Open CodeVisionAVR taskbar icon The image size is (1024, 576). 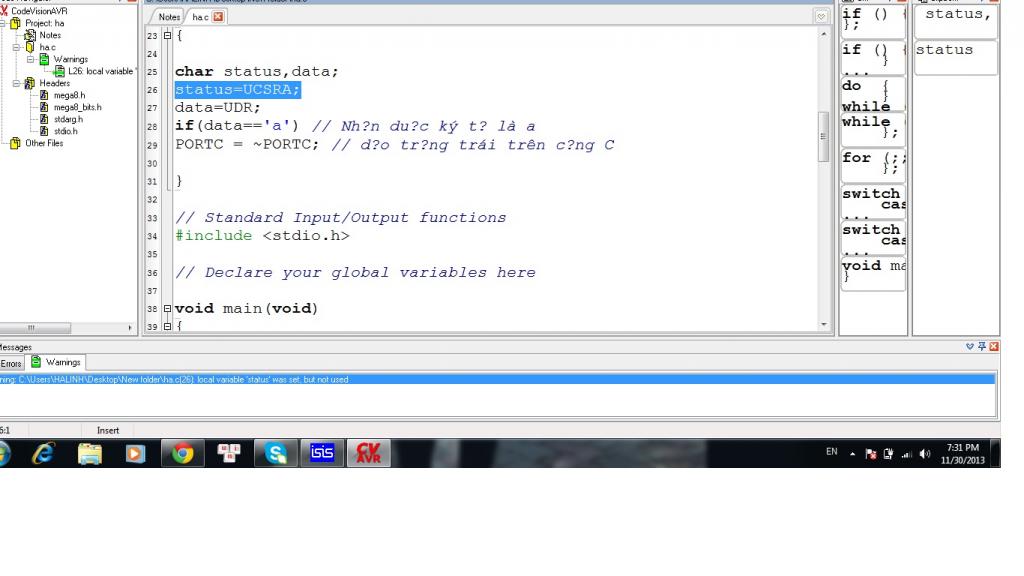pyautogui.click(x=368, y=453)
